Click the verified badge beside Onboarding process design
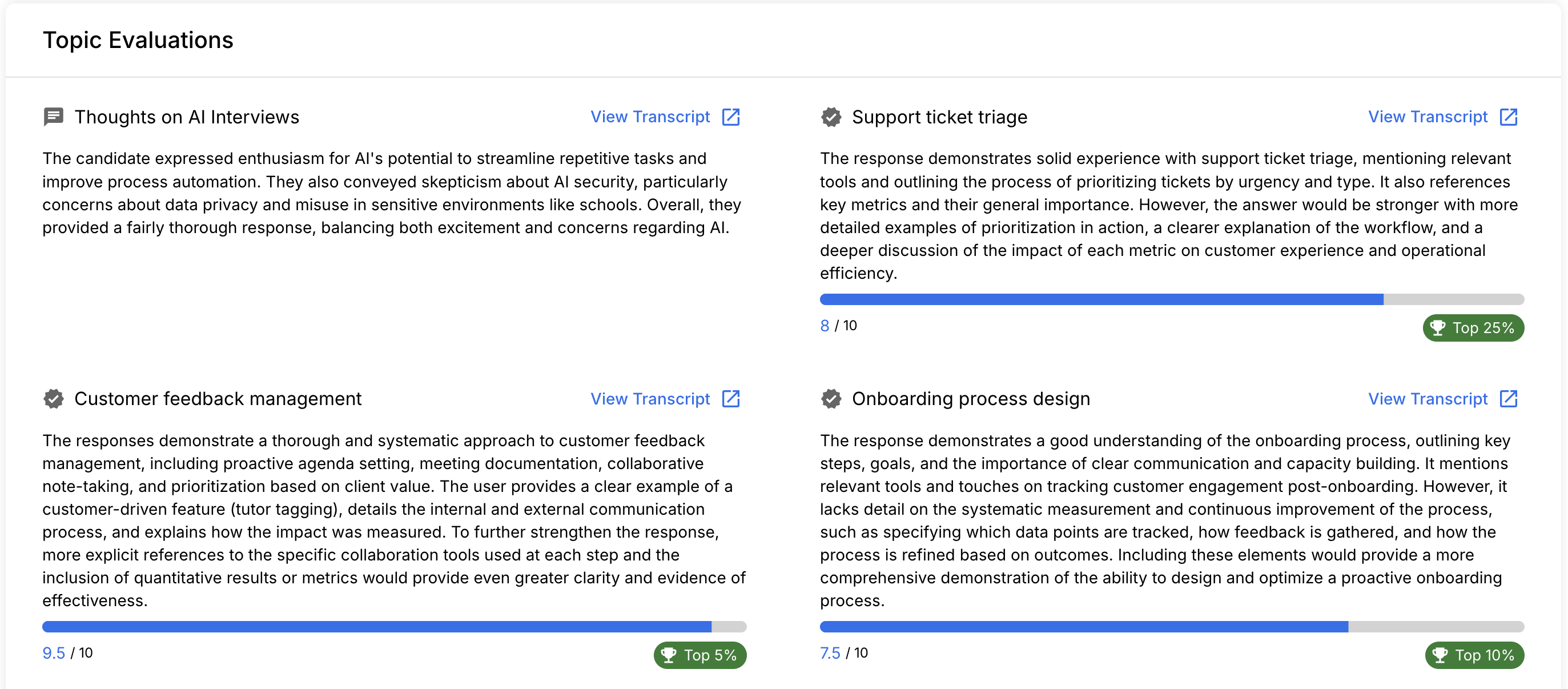Screen dimensions: 1568x689 tap(831, 398)
